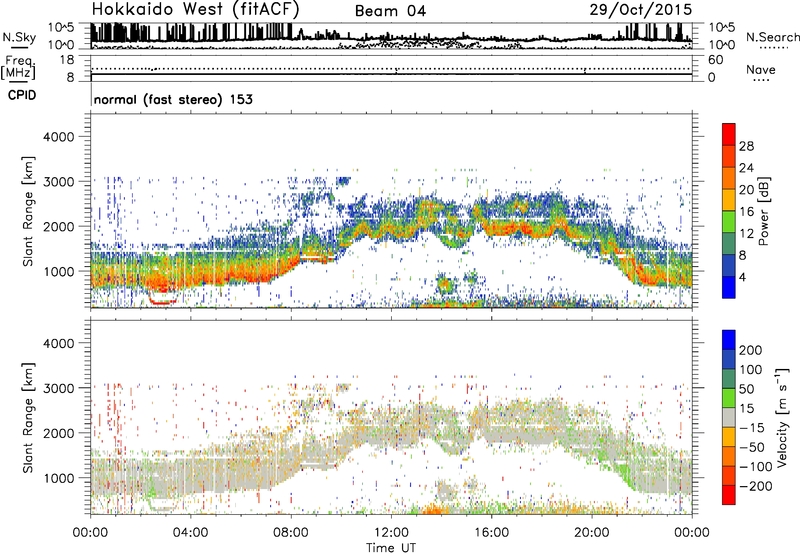Select the "20:00" time tick label

591,533
